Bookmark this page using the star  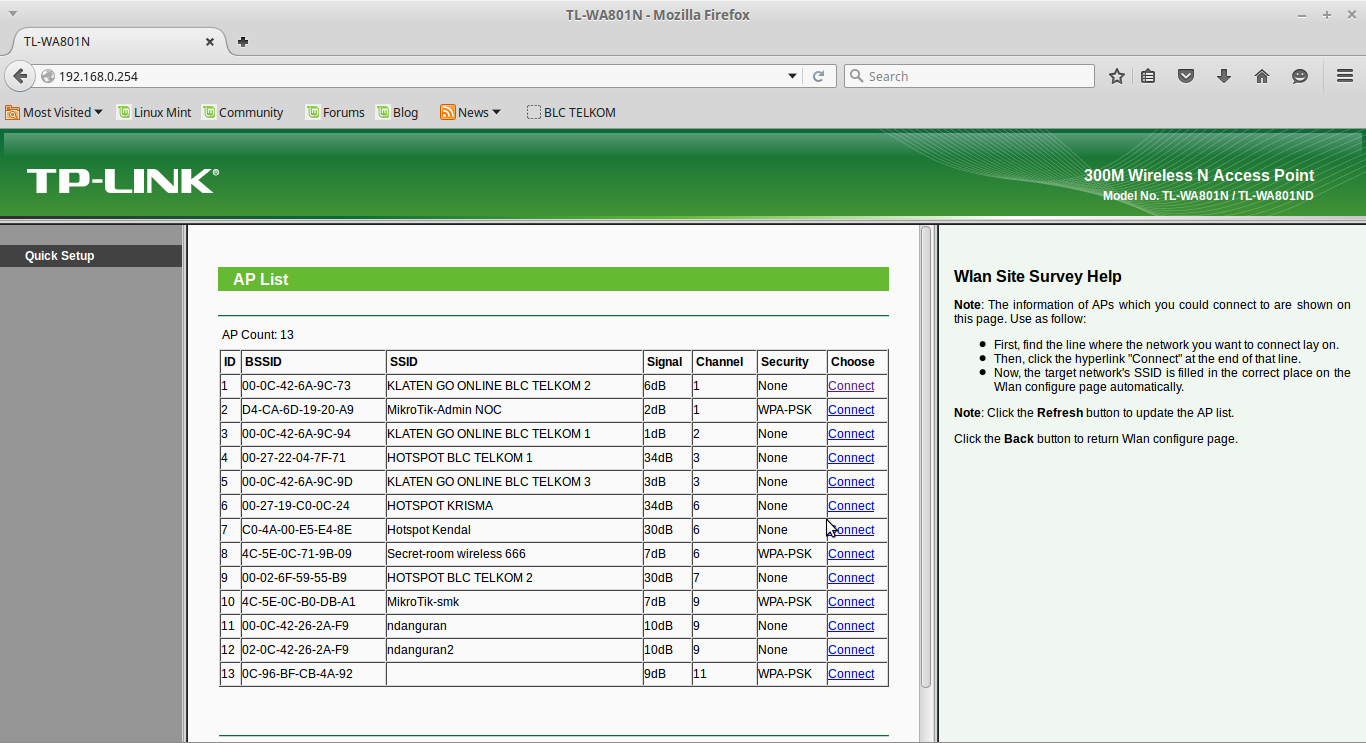1116,75
